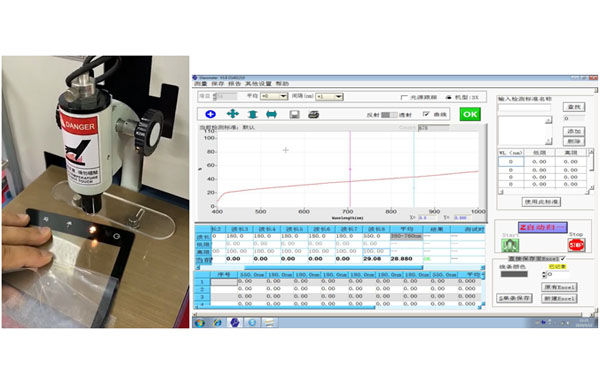Click the floppy disk save icon
Image resolution: width=600 pixels, height=390 pixels.
point(294,114)
